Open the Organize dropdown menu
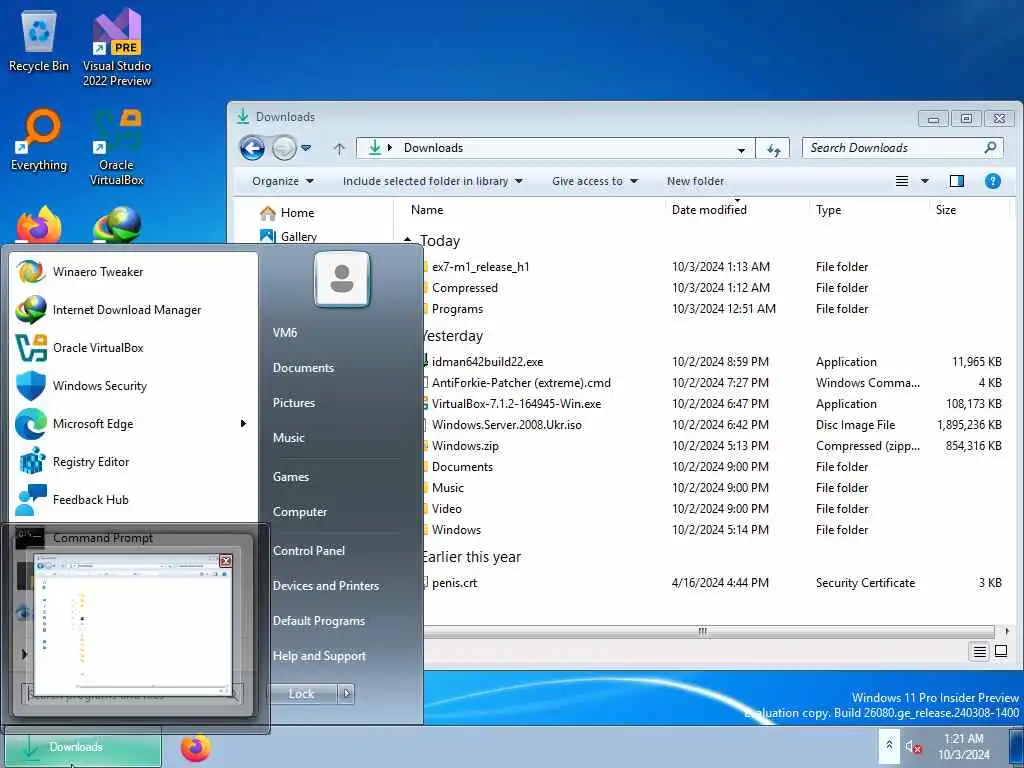The image size is (1024, 768). pos(283,181)
